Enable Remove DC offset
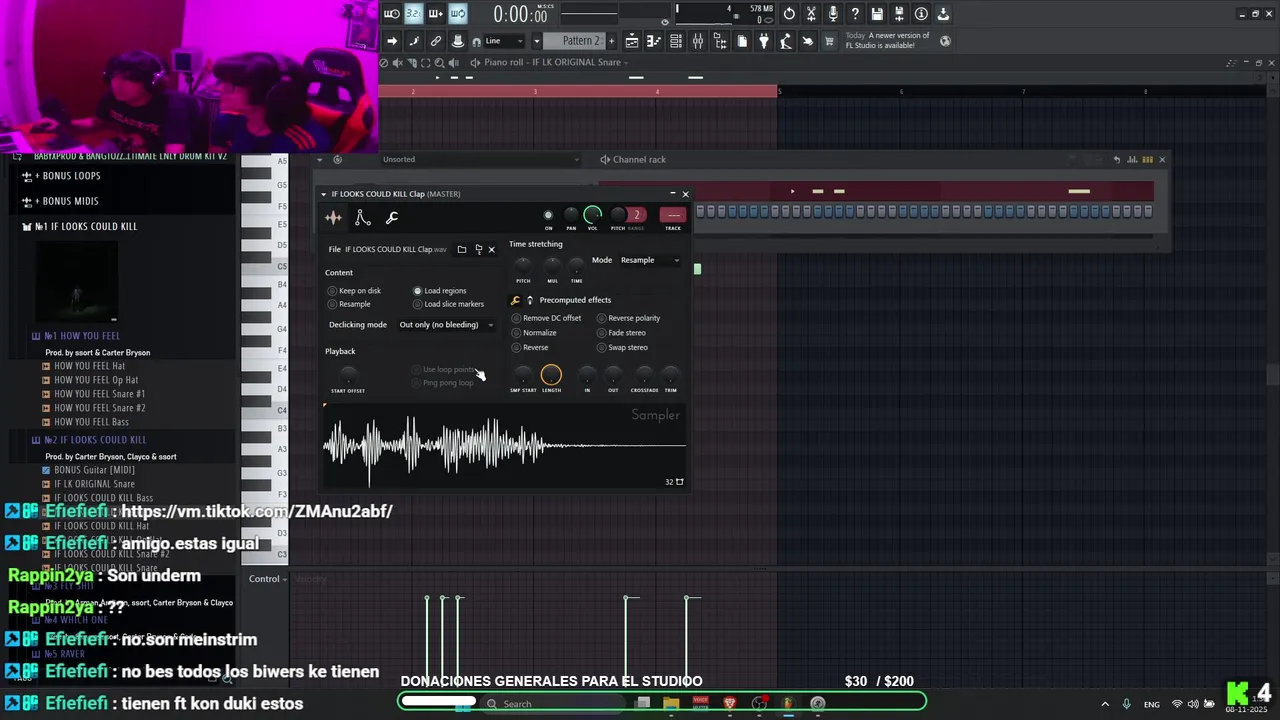 pyautogui.click(x=546, y=318)
